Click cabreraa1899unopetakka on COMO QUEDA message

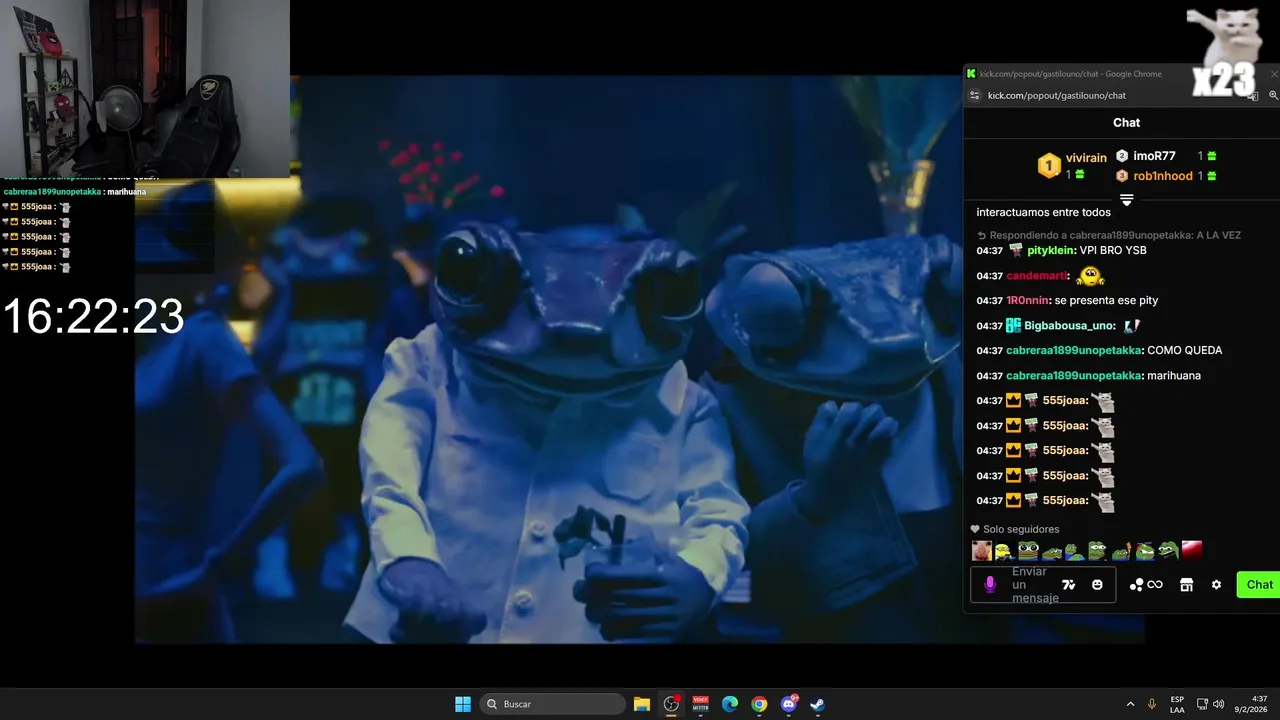(1074, 350)
